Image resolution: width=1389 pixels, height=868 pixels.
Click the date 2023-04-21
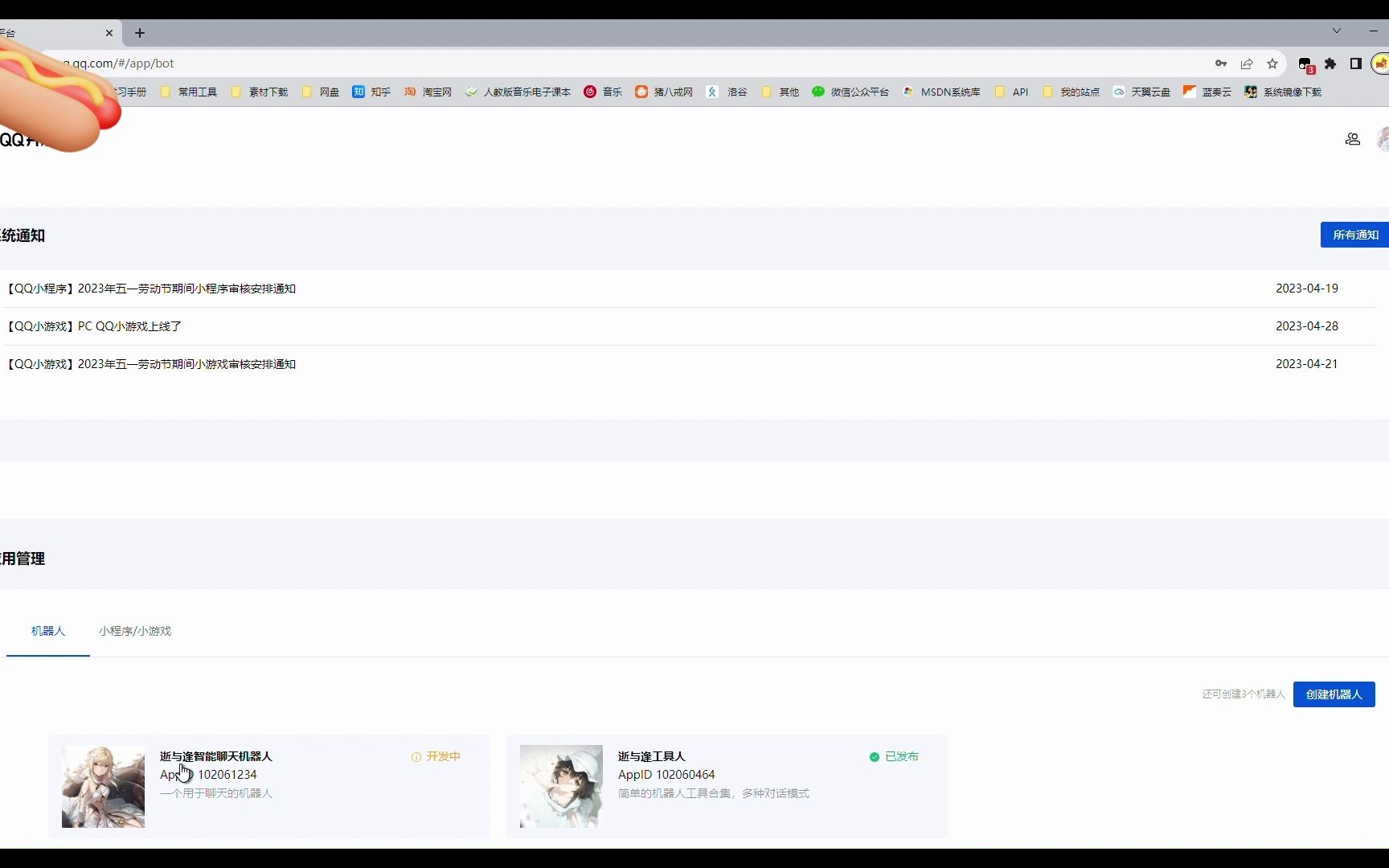click(1307, 364)
